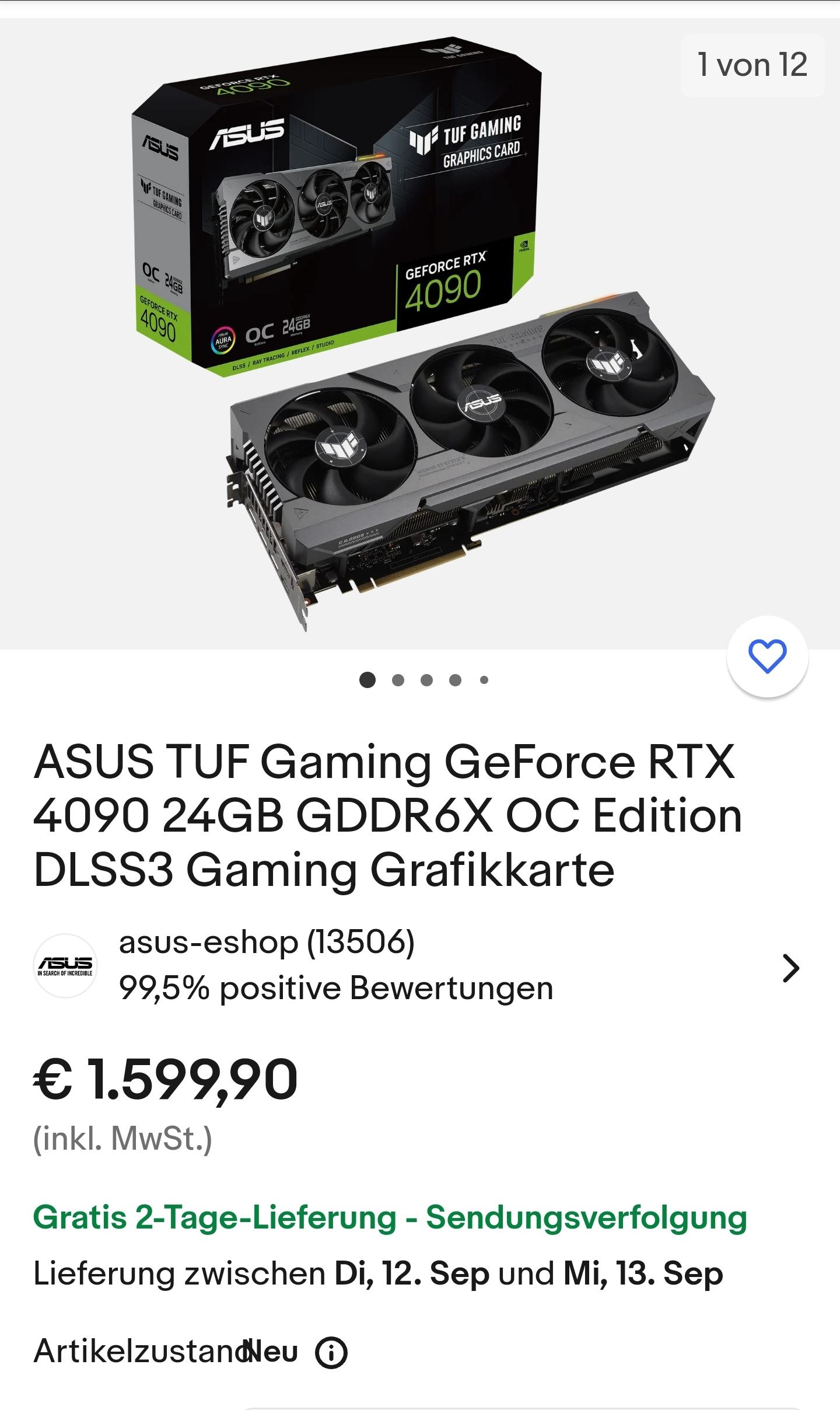
Task: Tap the ASUS TUF Gaming product title
Action: coord(388,815)
